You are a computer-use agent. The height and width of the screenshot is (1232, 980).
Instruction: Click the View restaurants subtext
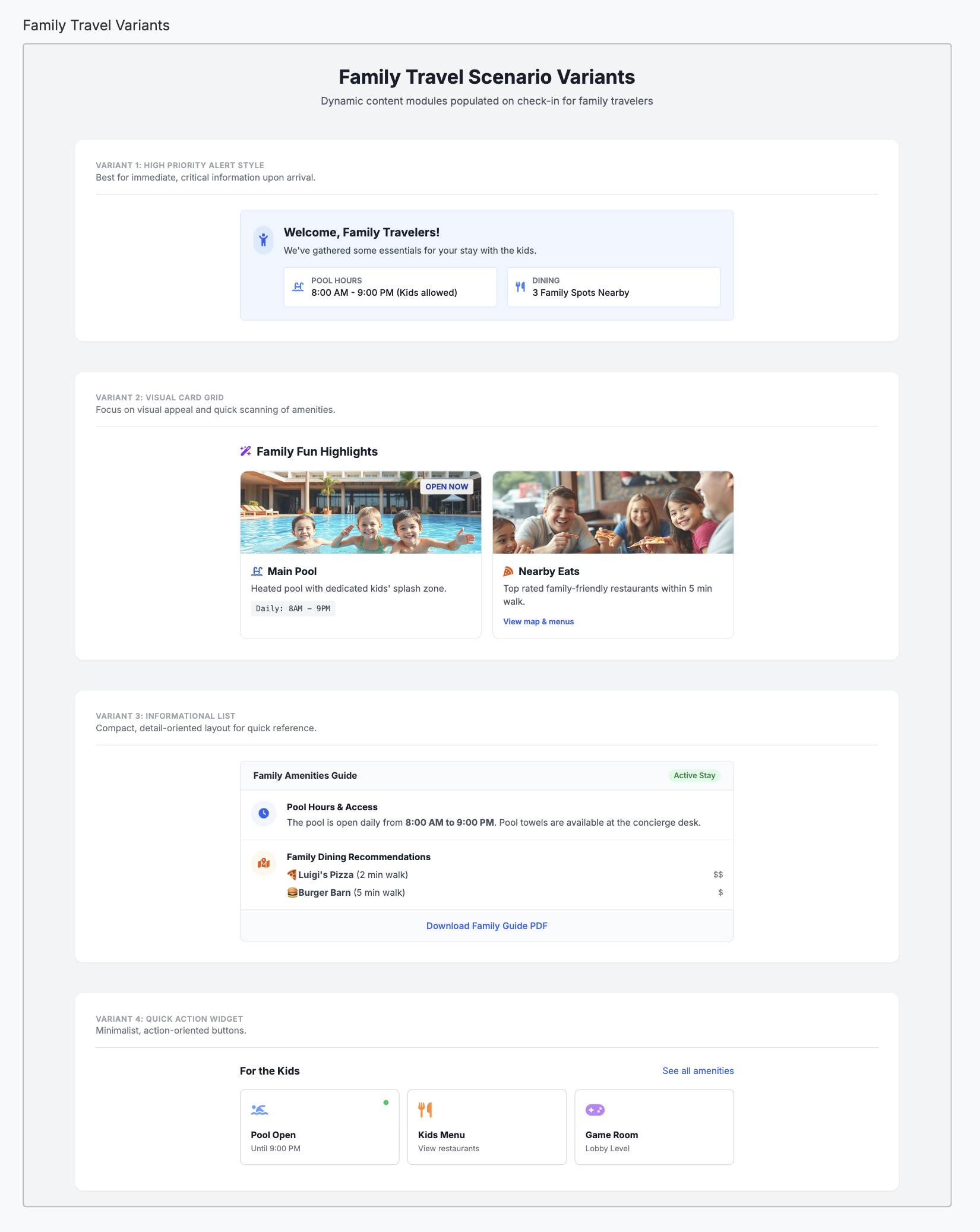point(448,1149)
